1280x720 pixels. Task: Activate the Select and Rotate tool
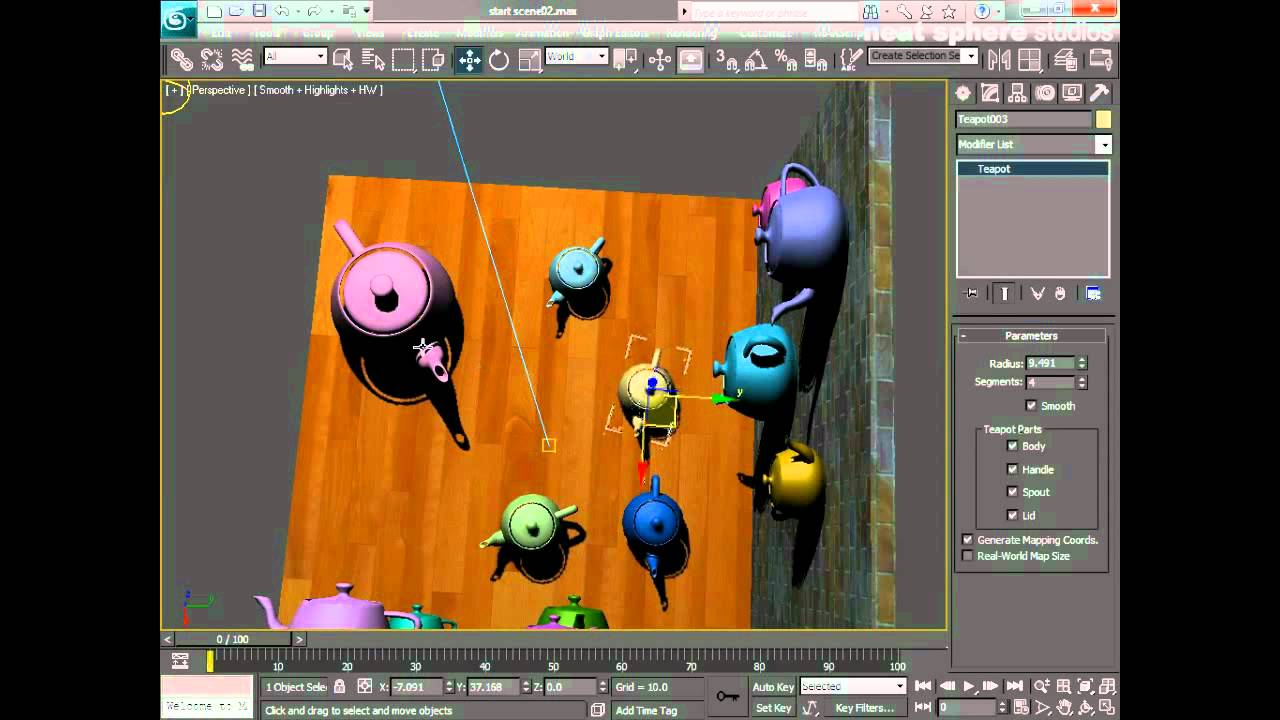[499, 60]
